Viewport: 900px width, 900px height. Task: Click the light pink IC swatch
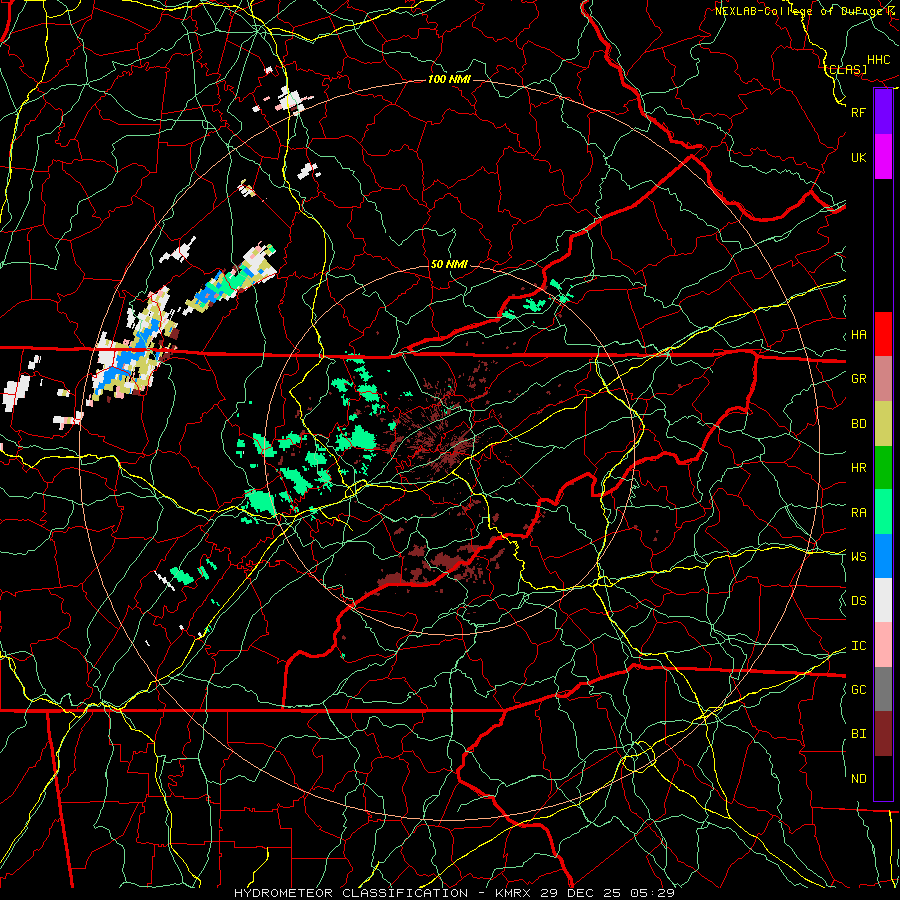pos(883,645)
